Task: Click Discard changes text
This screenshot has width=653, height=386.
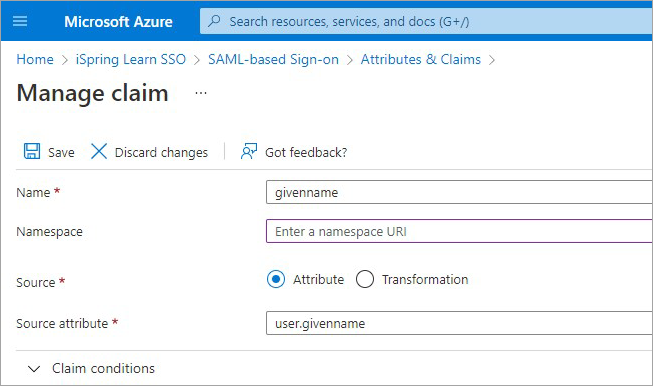Action: tap(161, 152)
